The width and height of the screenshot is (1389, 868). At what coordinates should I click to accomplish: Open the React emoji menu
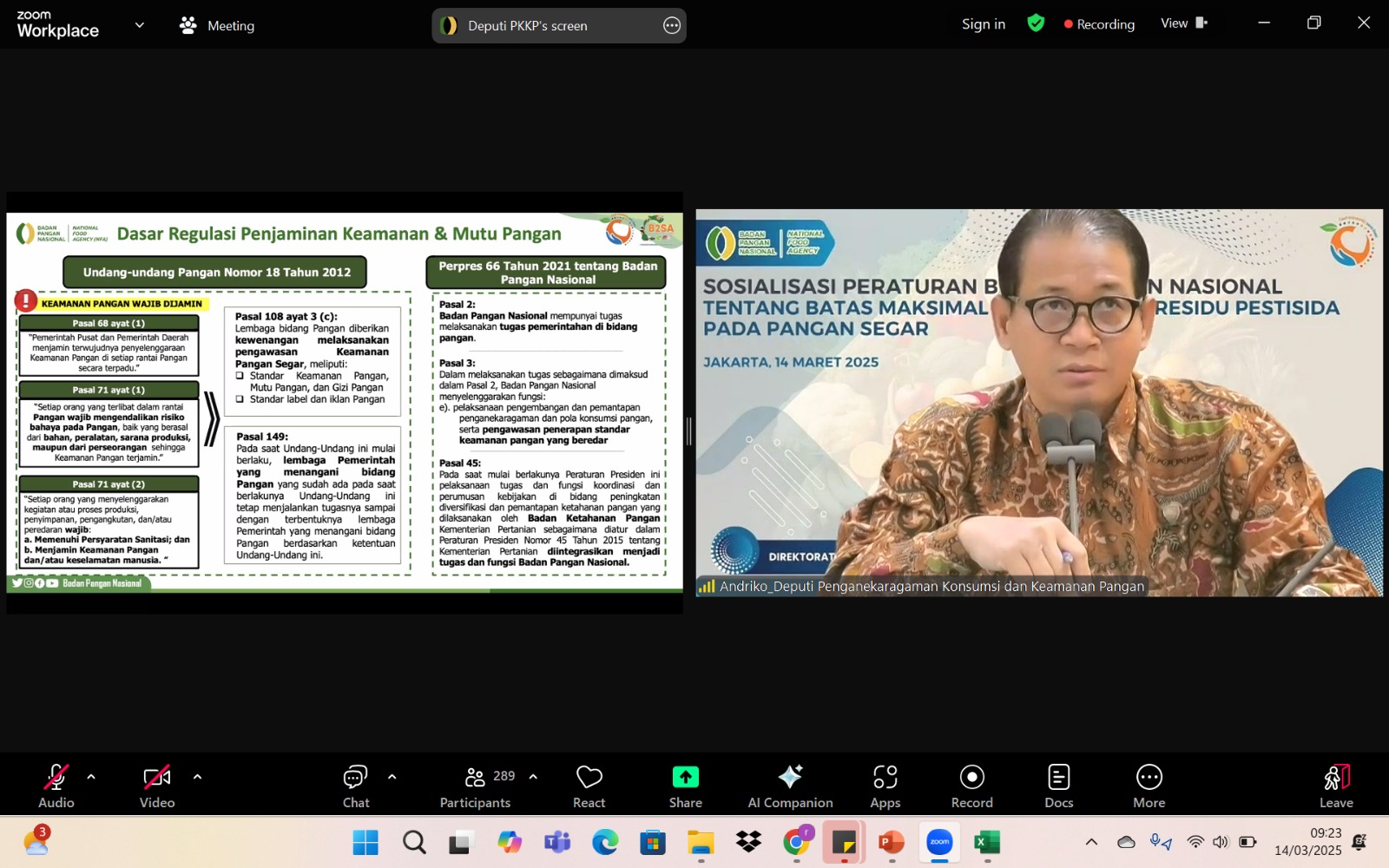coord(589,786)
